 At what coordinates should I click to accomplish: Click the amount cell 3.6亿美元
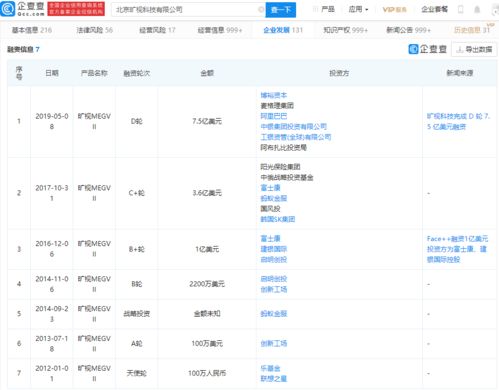point(207,193)
